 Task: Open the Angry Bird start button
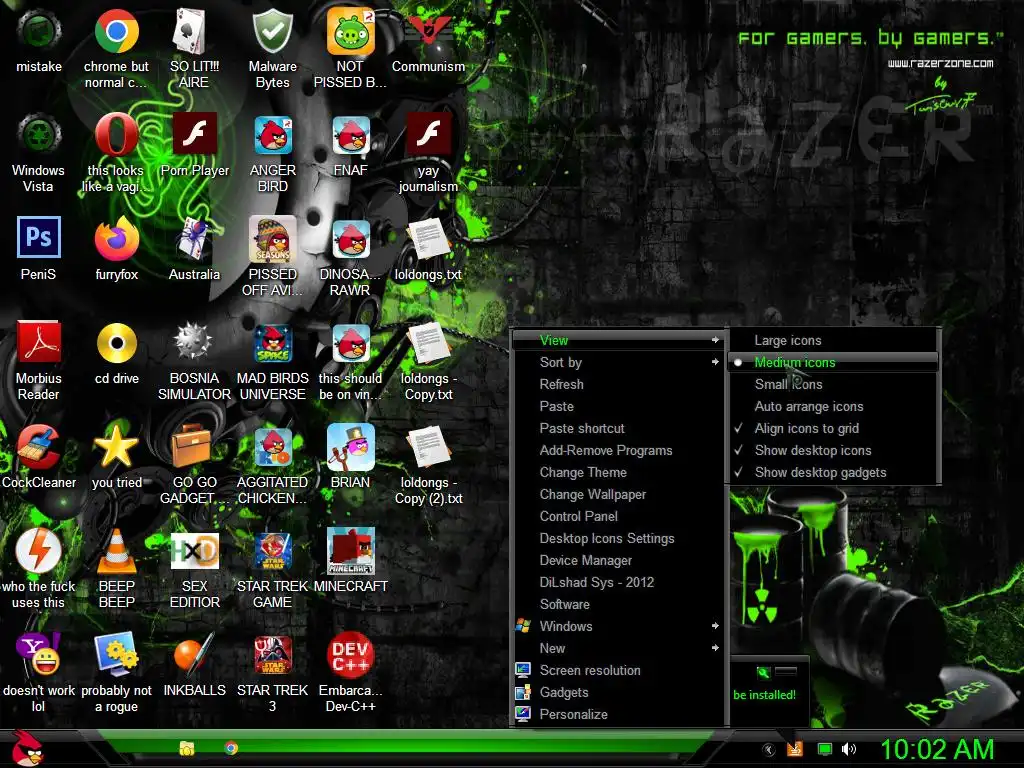point(27,748)
